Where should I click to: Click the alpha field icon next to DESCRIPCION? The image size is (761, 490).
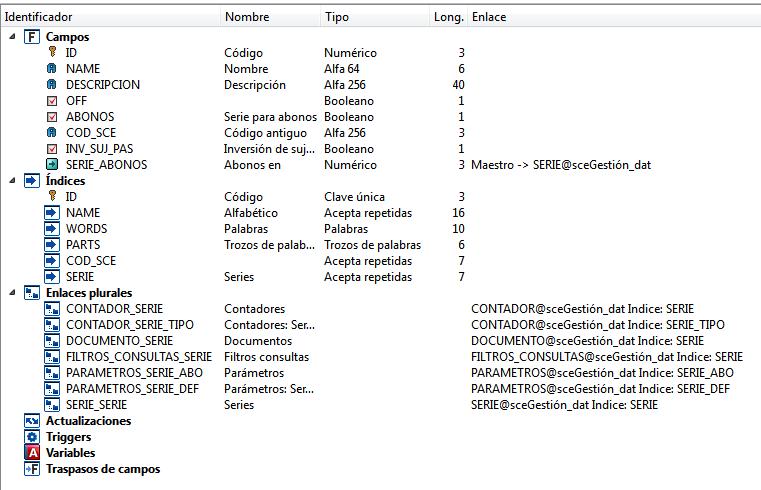pos(52,84)
